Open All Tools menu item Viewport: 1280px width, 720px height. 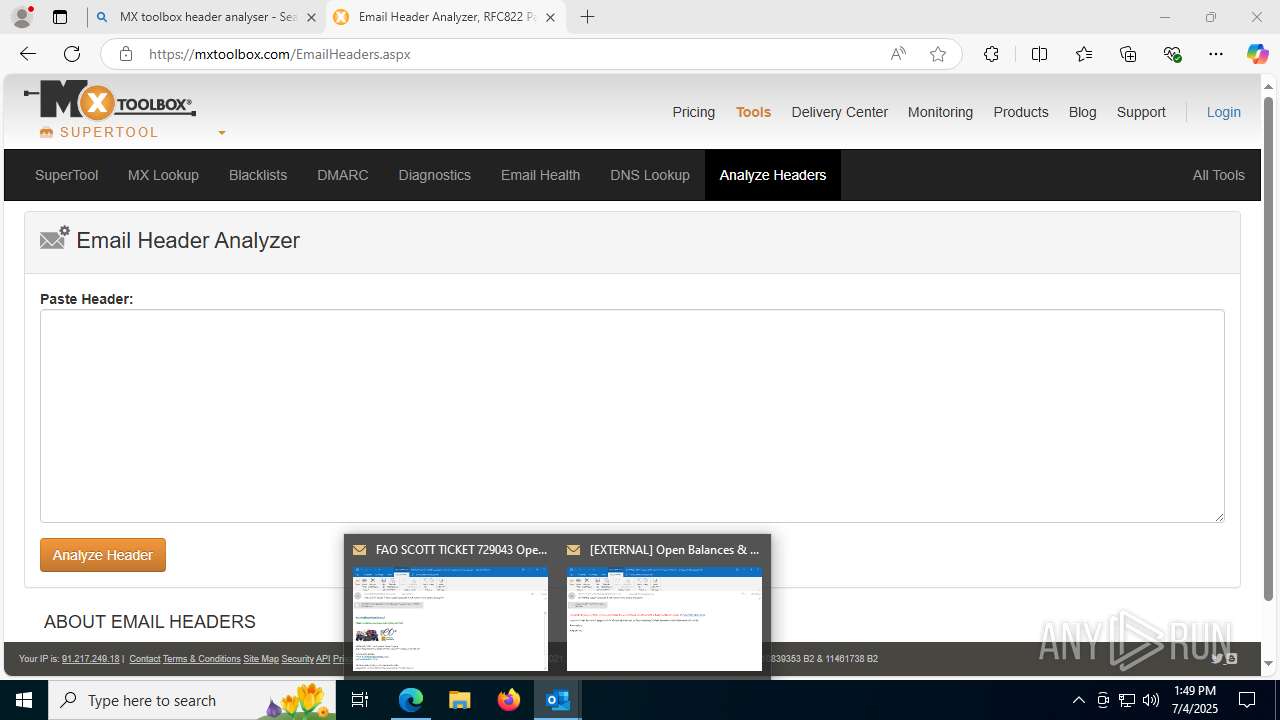coord(1218,175)
